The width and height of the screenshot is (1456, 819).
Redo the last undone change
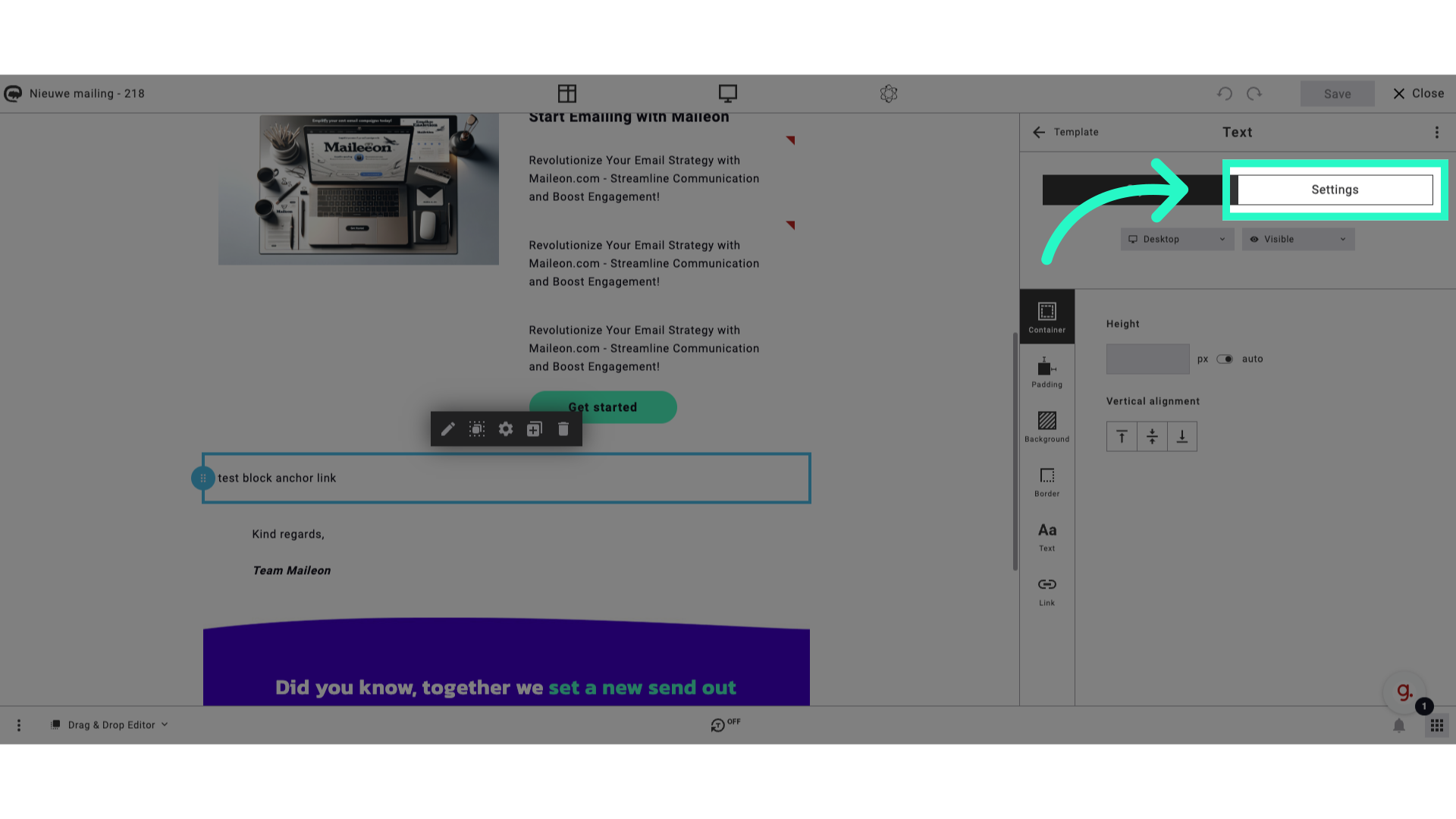[x=1254, y=93]
